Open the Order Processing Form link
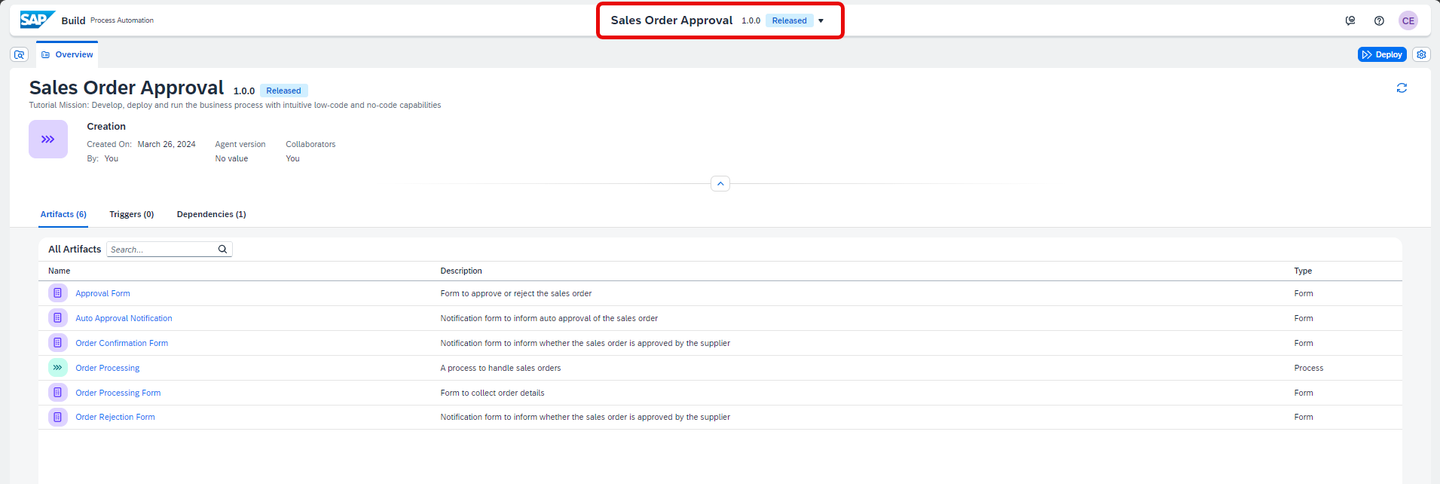The image size is (1440, 484). [118, 392]
